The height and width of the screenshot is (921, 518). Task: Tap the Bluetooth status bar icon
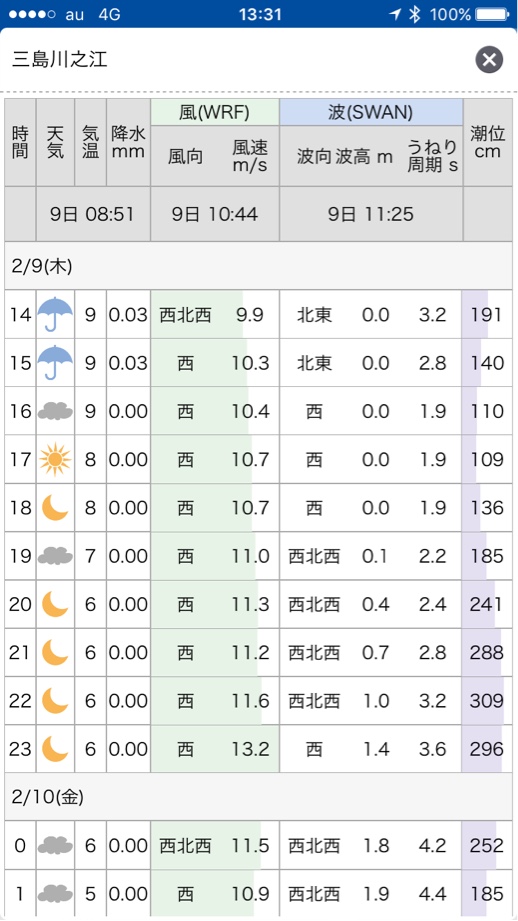(415, 14)
